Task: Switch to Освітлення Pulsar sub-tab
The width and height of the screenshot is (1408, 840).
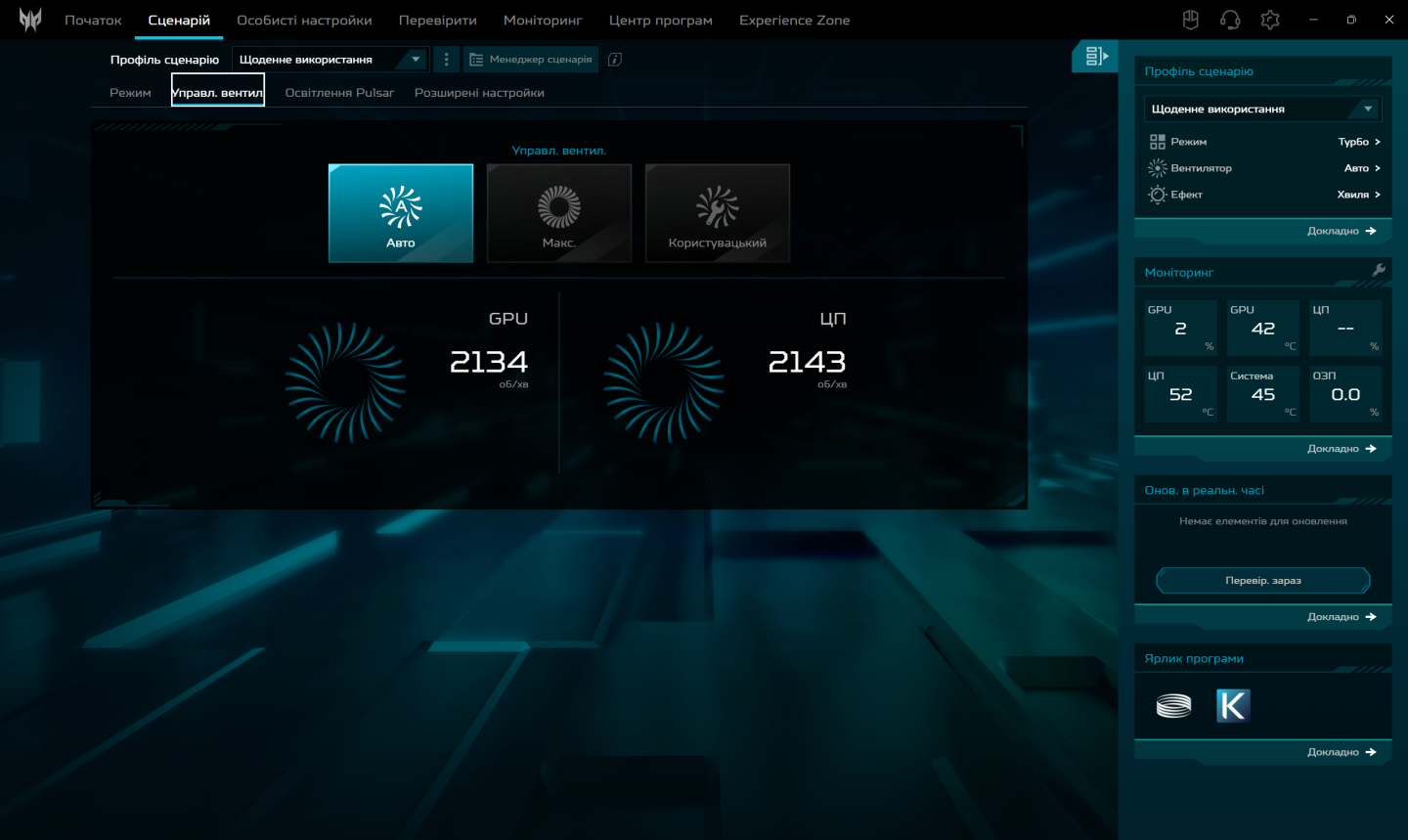Action: [339, 93]
